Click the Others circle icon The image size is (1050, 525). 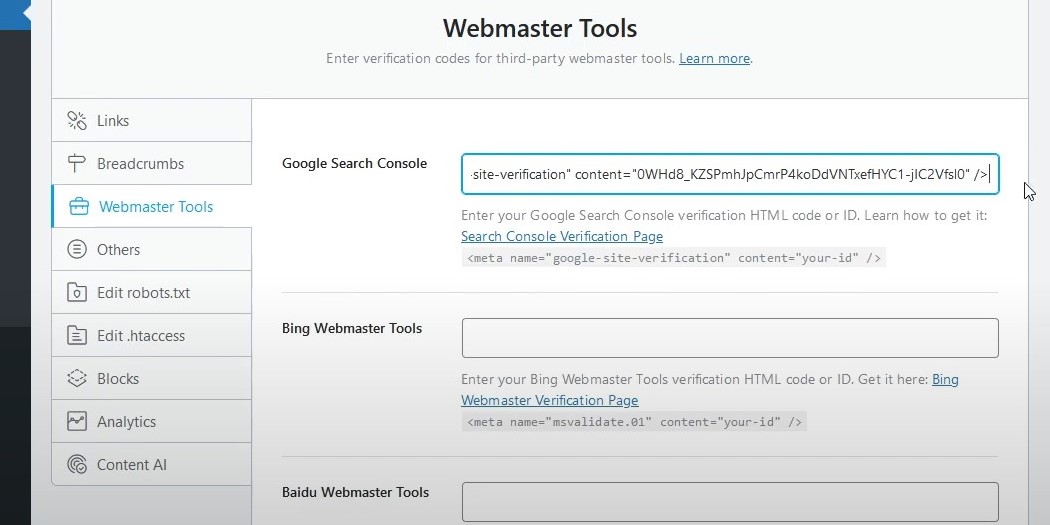point(77,250)
